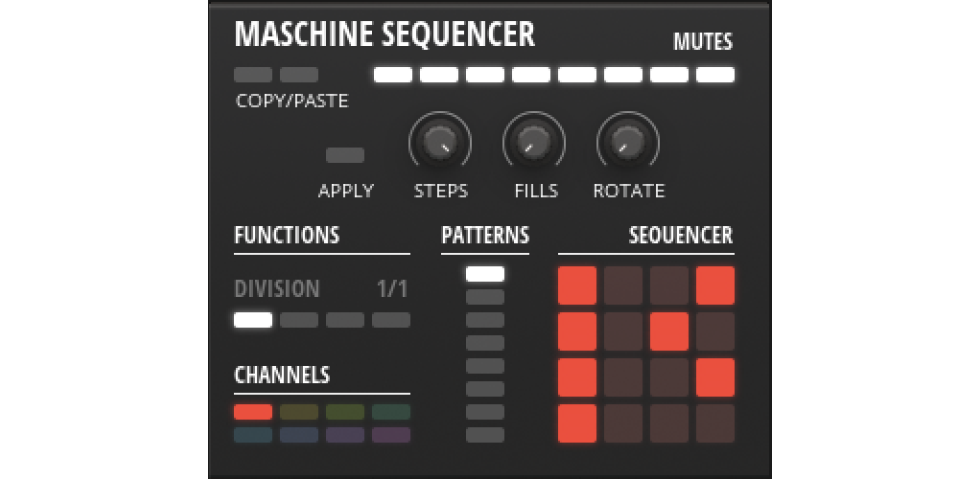Select the second Division button
This screenshot has height=480, width=980.
299,320
